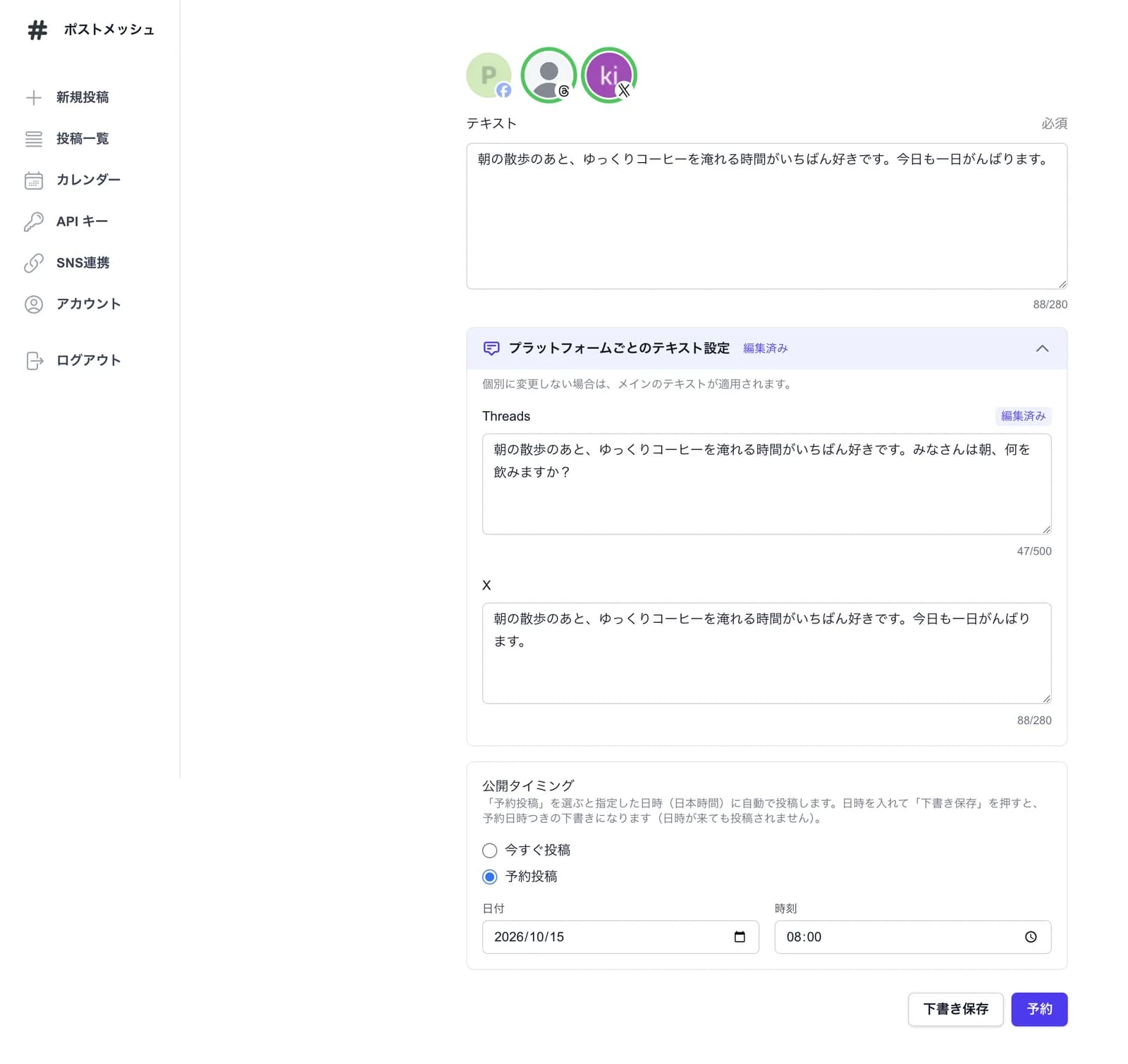Click the 時刻 field showing 08:00
1128x1064 pixels.
click(x=912, y=936)
